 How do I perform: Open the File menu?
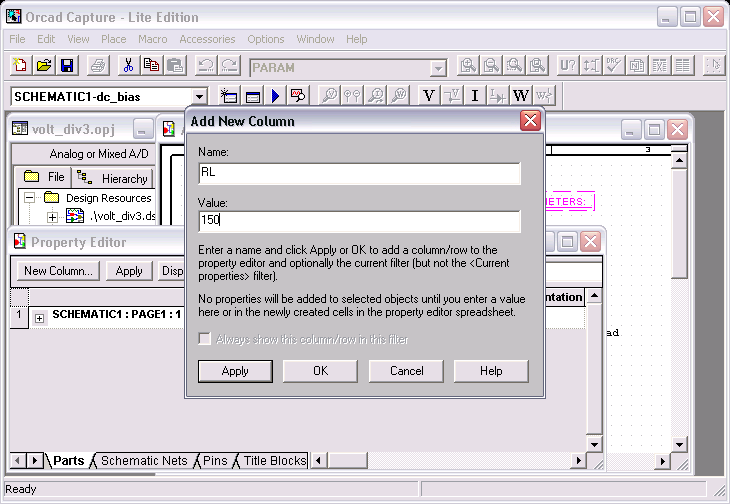click(17, 39)
